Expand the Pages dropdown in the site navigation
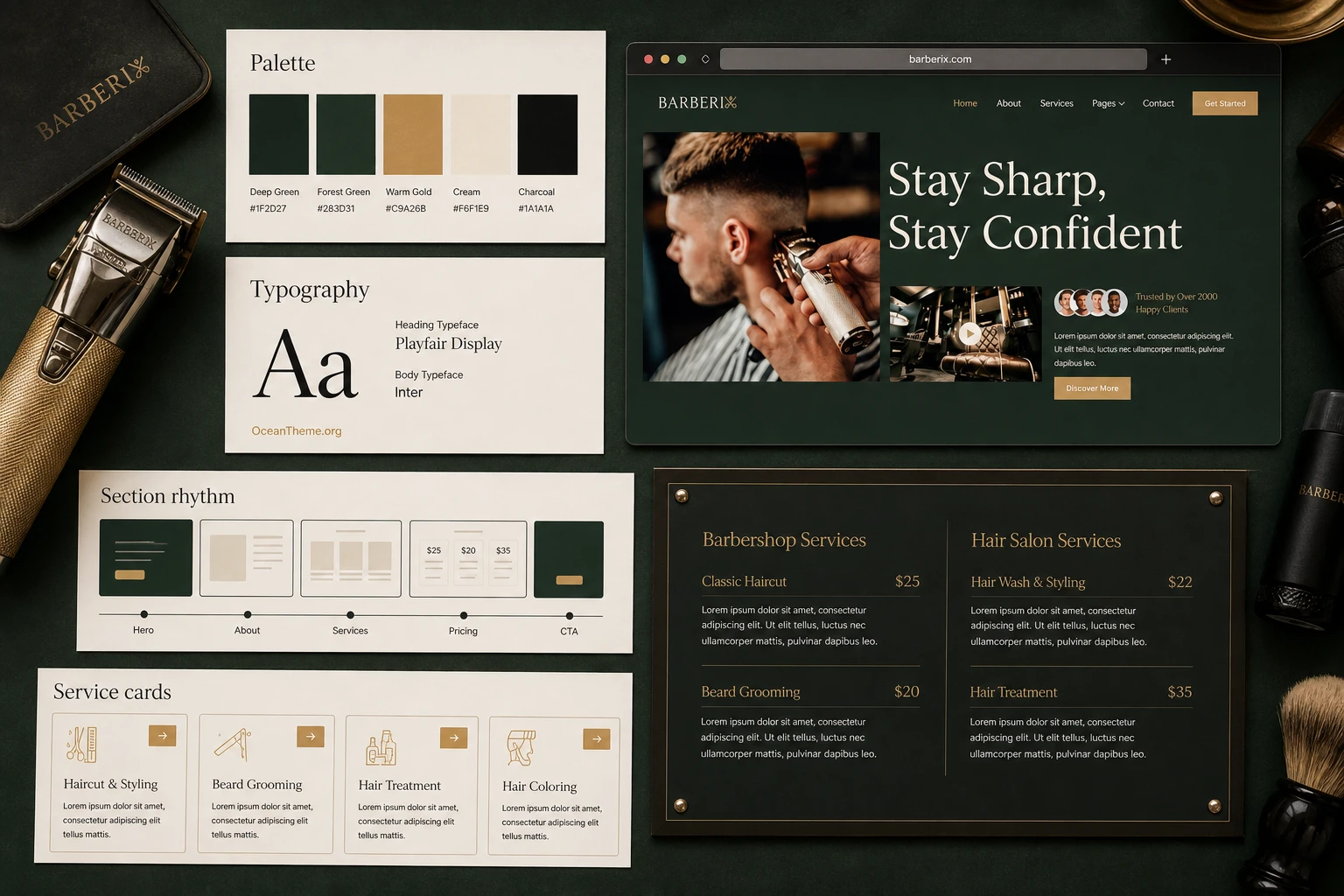 click(1108, 103)
